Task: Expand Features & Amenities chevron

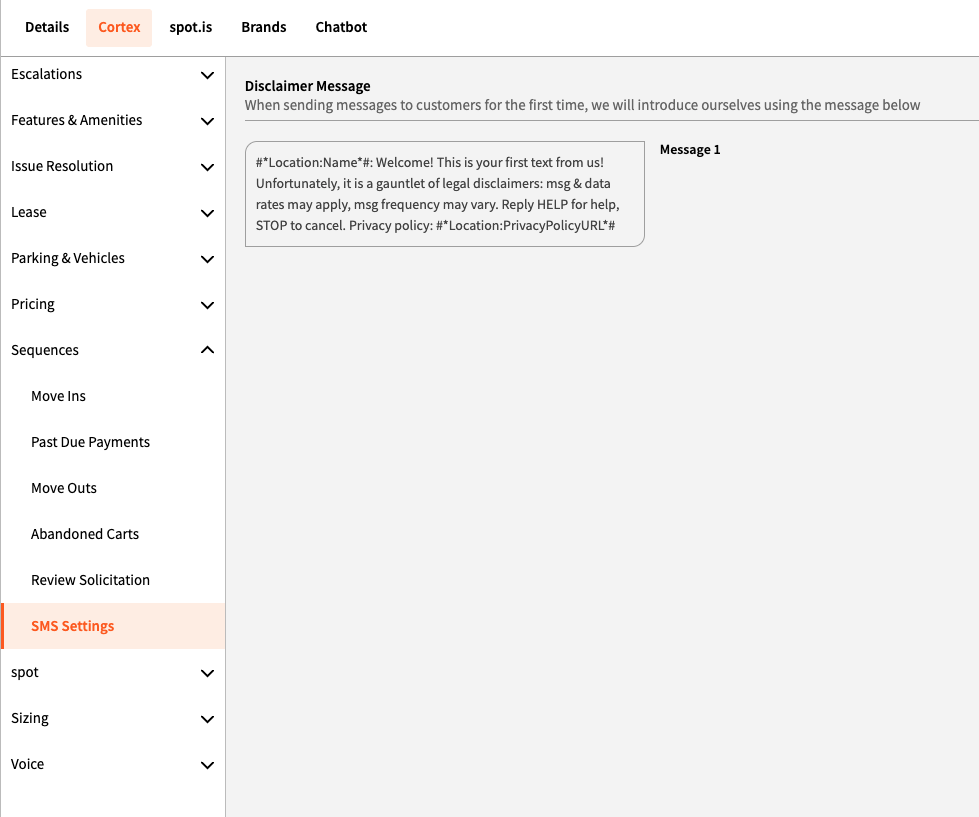Action: point(207,121)
